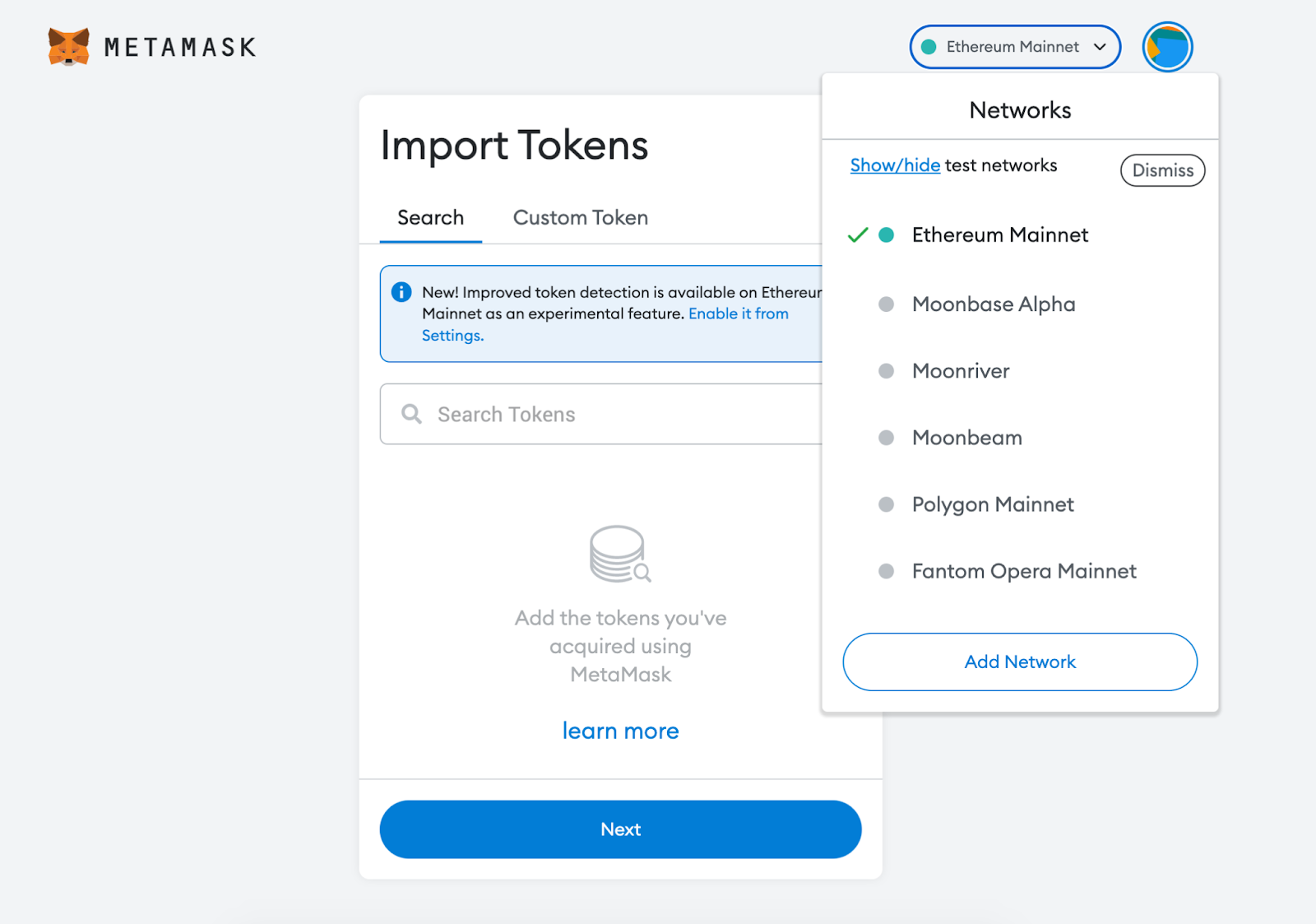Click the gray dot next to Polygon Mainnet

pyautogui.click(x=887, y=504)
